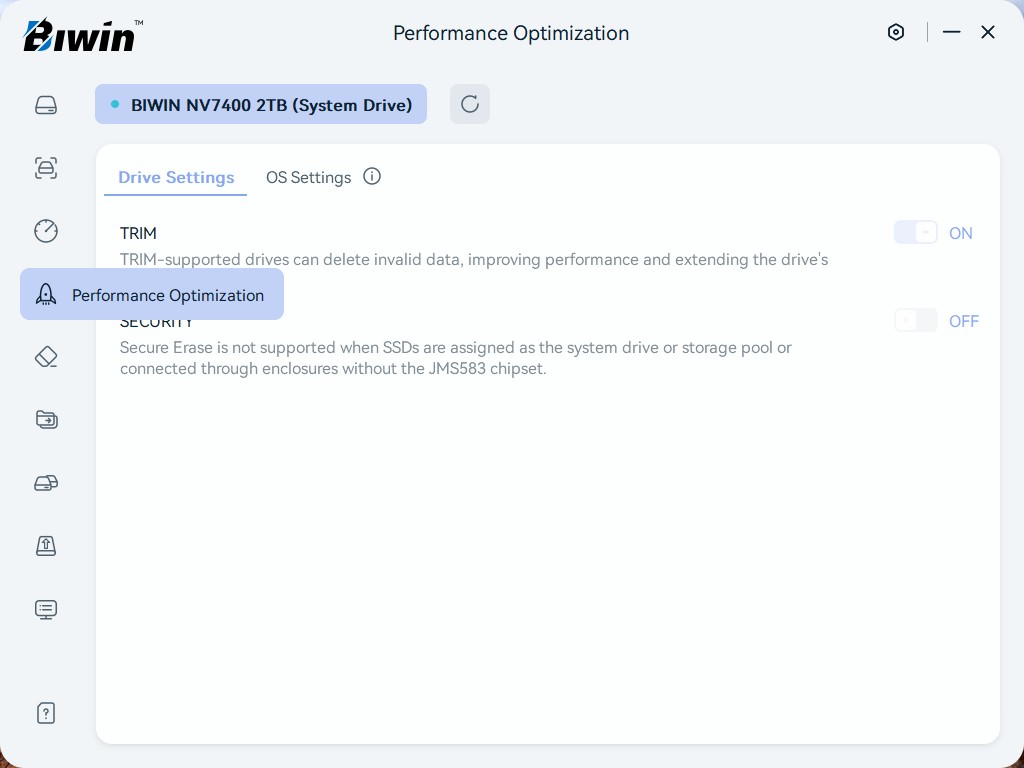Select the Drive Settings tab

pyautogui.click(x=176, y=178)
